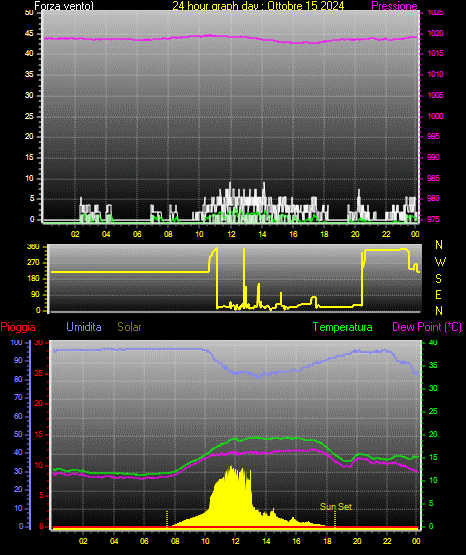Click the Pressione legend label
Screen dimensions: 466x555
tap(394, 6)
